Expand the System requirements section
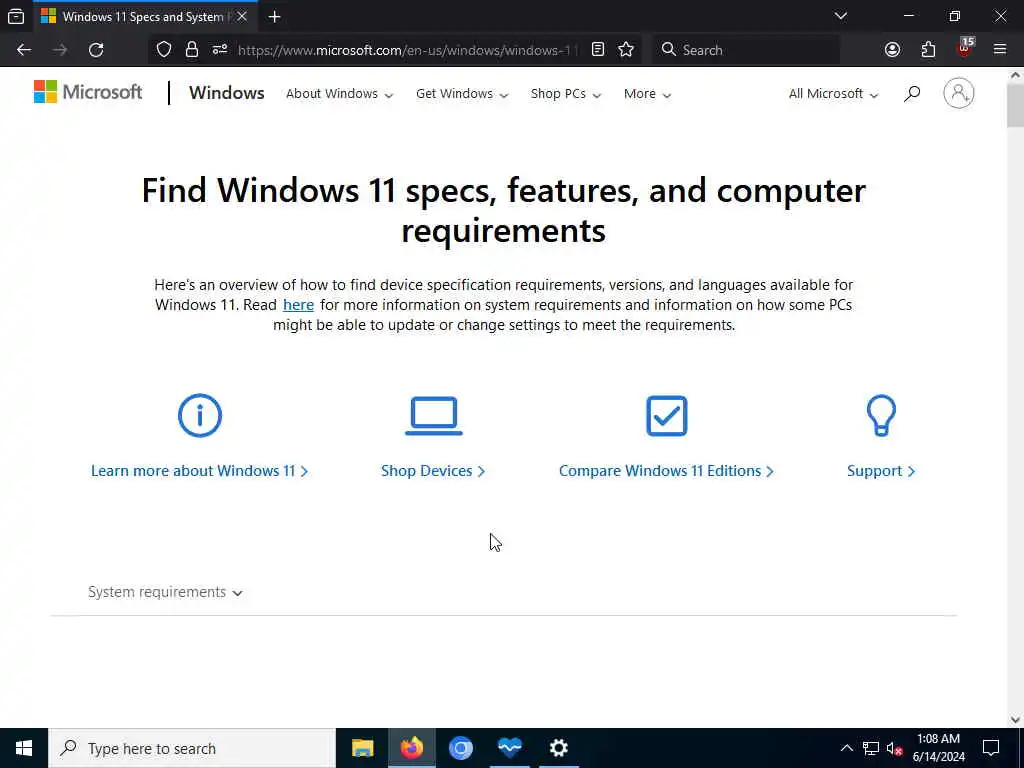Viewport: 1024px width, 768px height. coord(165,592)
